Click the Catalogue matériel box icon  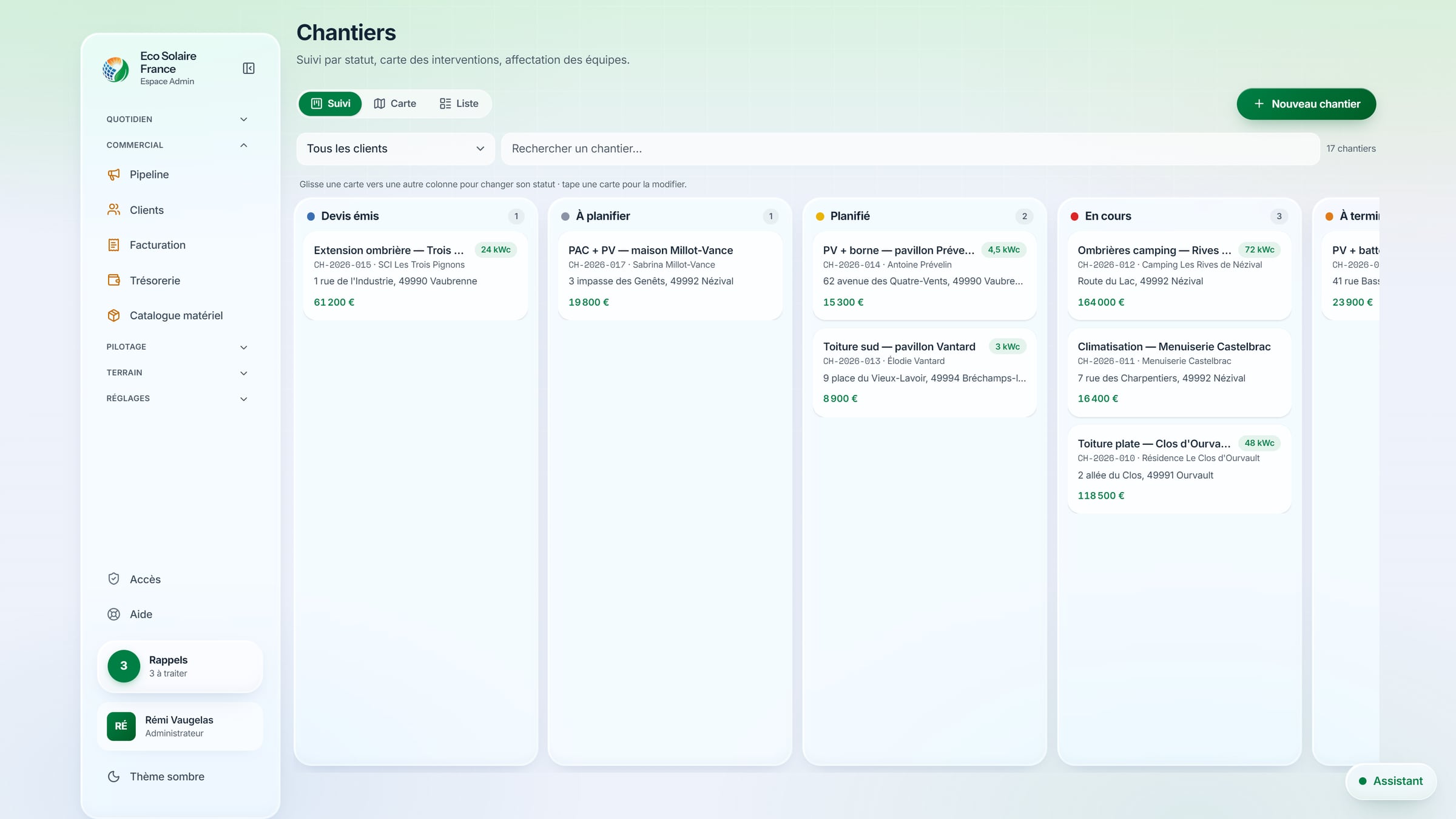[x=113, y=315]
